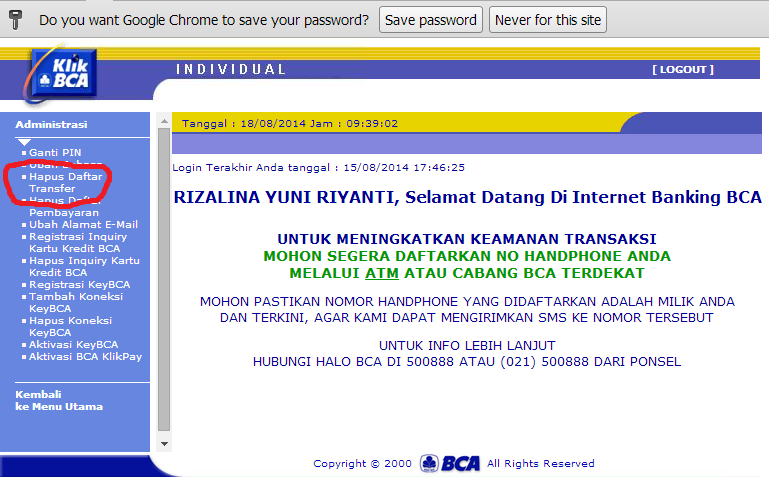
Task: Click UNTUK INFO LEBIH LANJUT text
Action: pyautogui.click(x=467, y=346)
